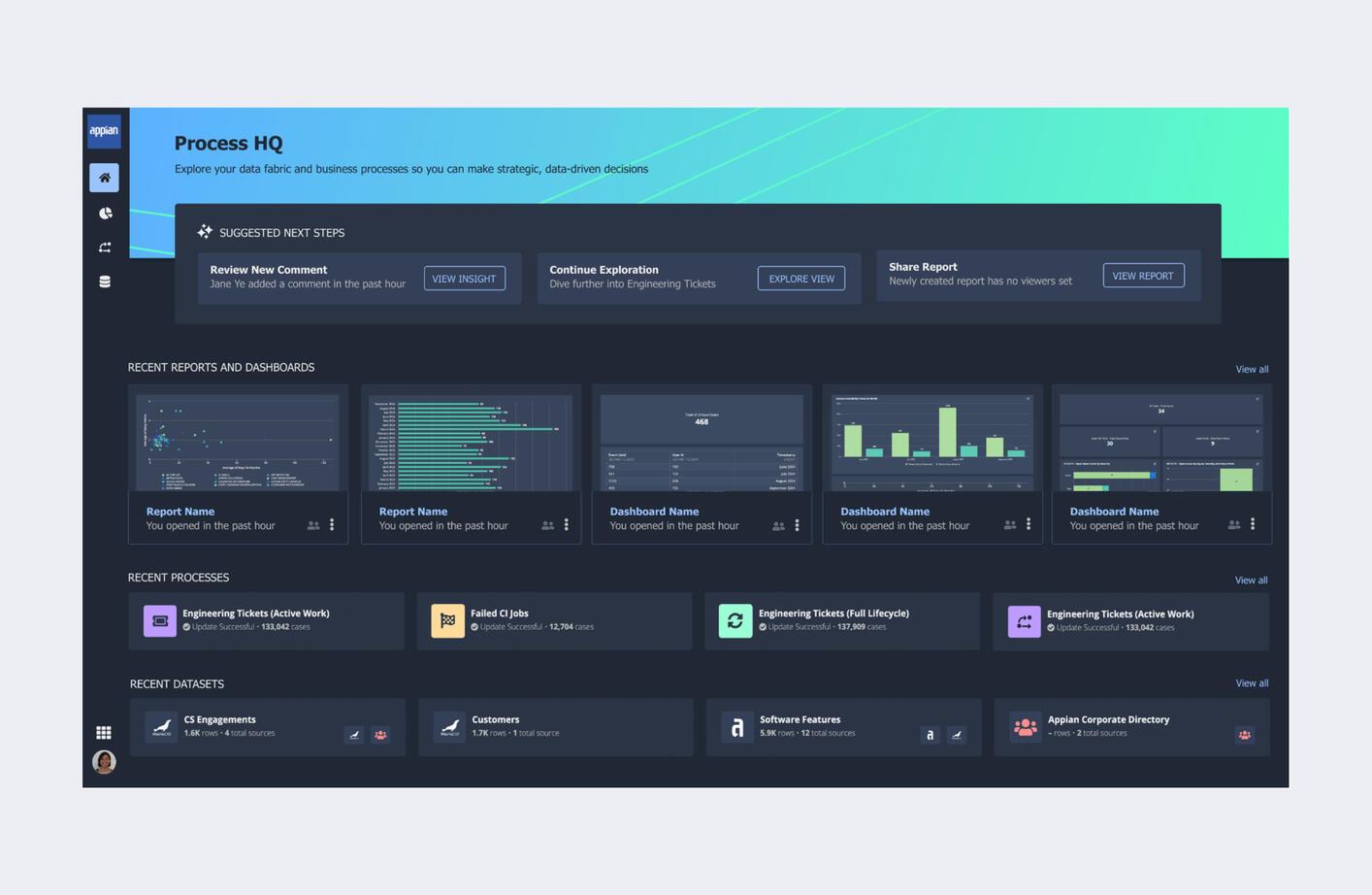1372x895 pixels.
Task: Click View all for Recent Datasets
Action: [1251, 682]
